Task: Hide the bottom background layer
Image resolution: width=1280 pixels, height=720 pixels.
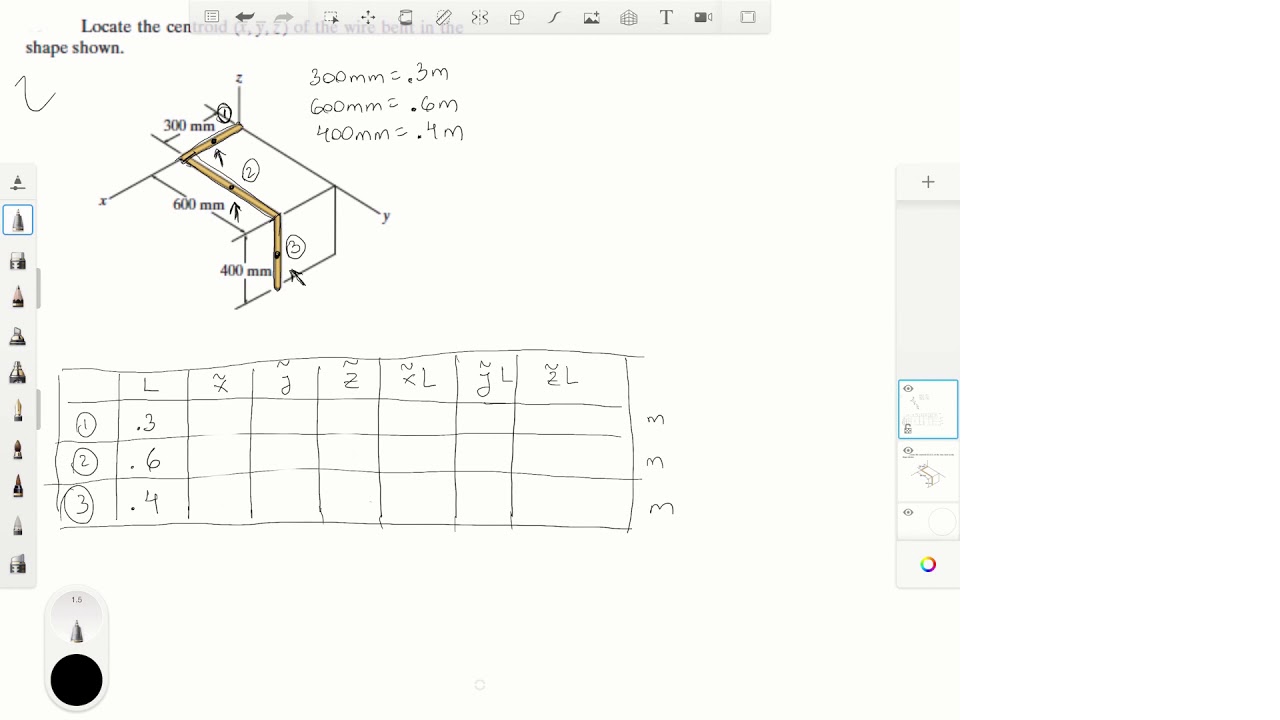Action: coord(908,513)
